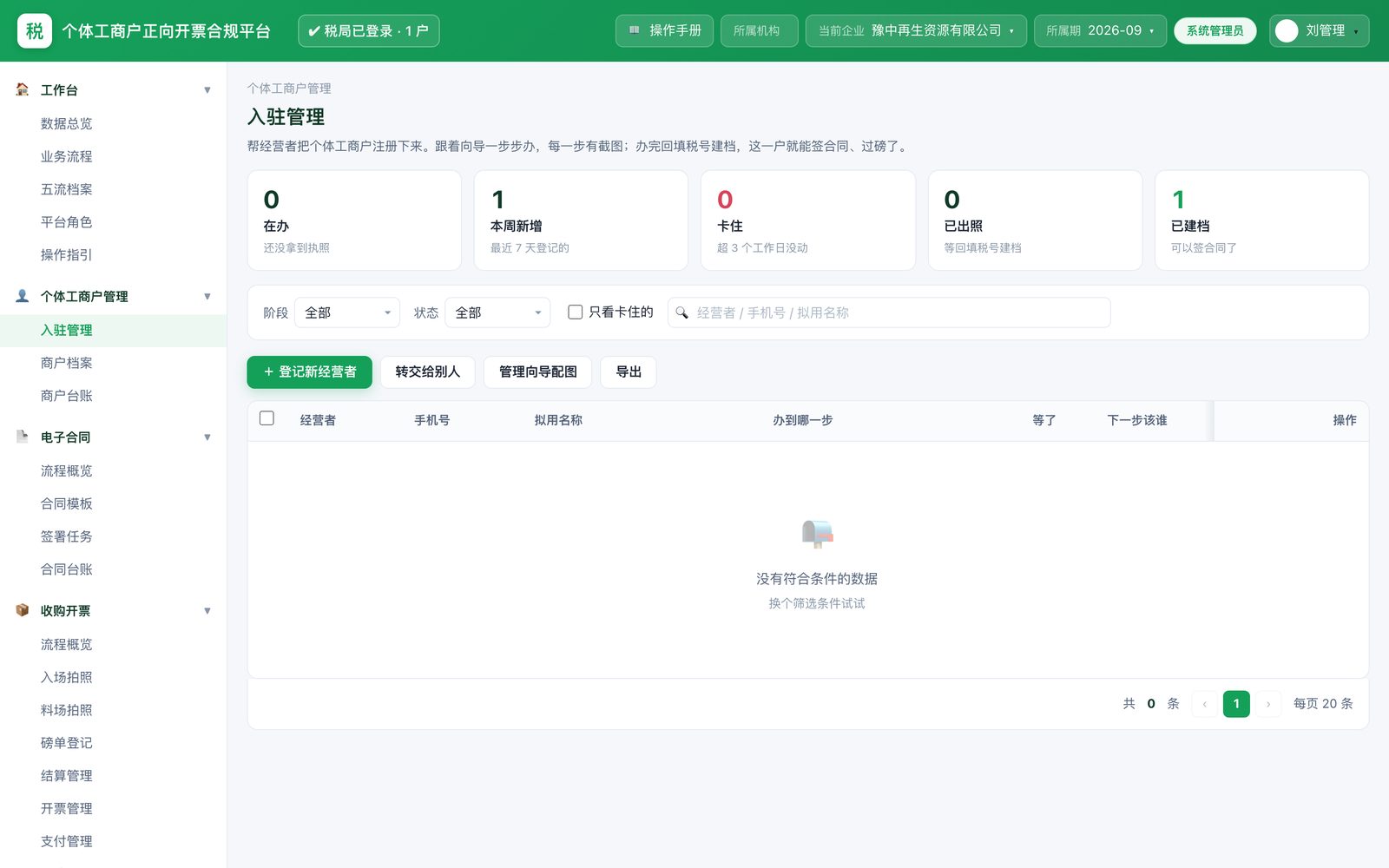The height and width of the screenshot is (868, 1389).
Task: Click the 个体工商户管理 breadcrumb
Action: [x=289, y=89]
